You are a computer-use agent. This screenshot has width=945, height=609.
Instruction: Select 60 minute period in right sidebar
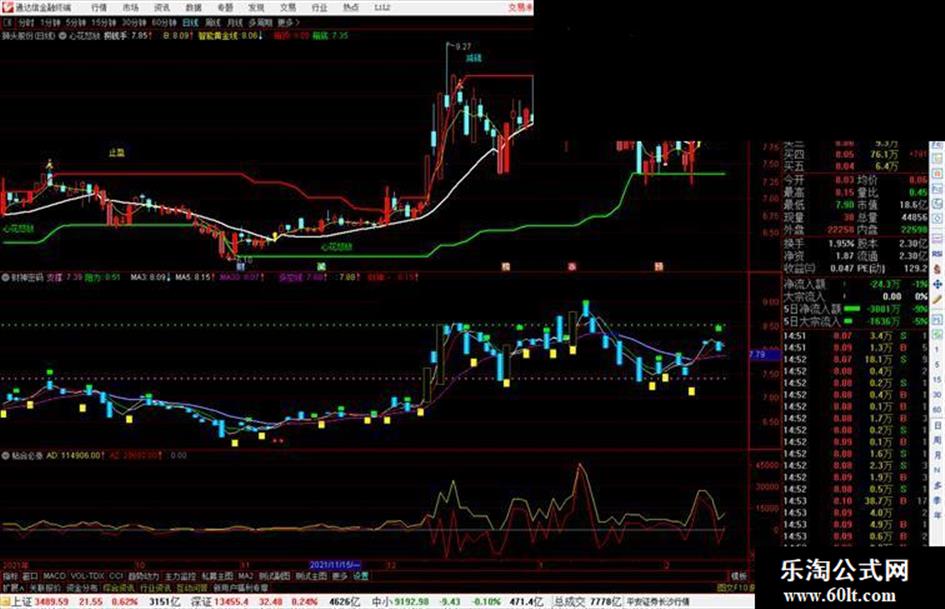coord(937,410)
